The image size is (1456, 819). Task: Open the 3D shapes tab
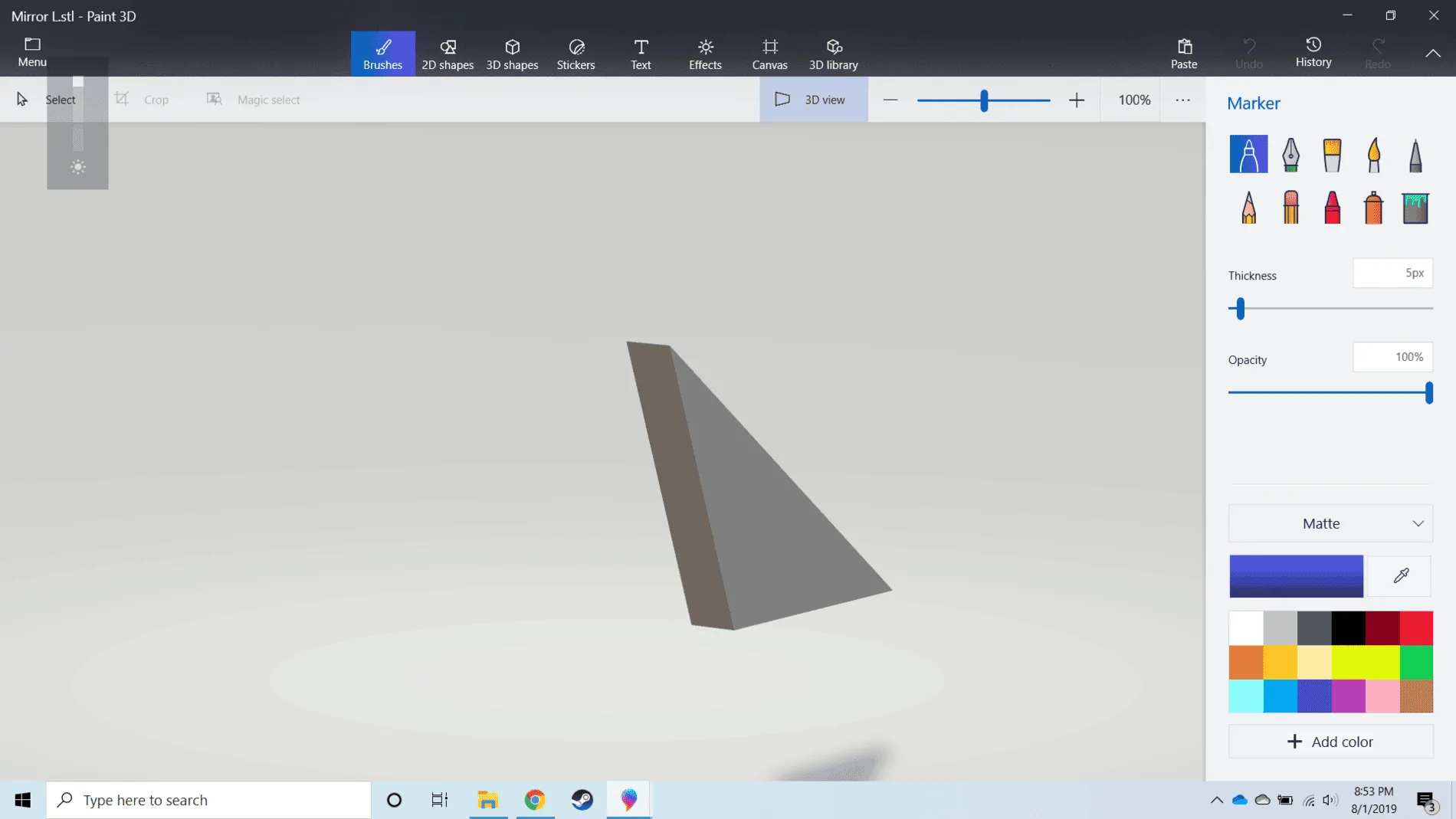pyautogui.click(x=512, y=54)
